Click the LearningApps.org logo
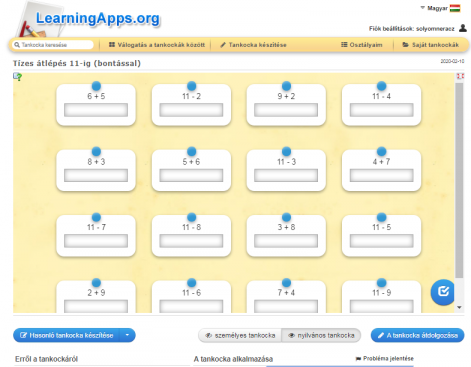 click(98, 18)
